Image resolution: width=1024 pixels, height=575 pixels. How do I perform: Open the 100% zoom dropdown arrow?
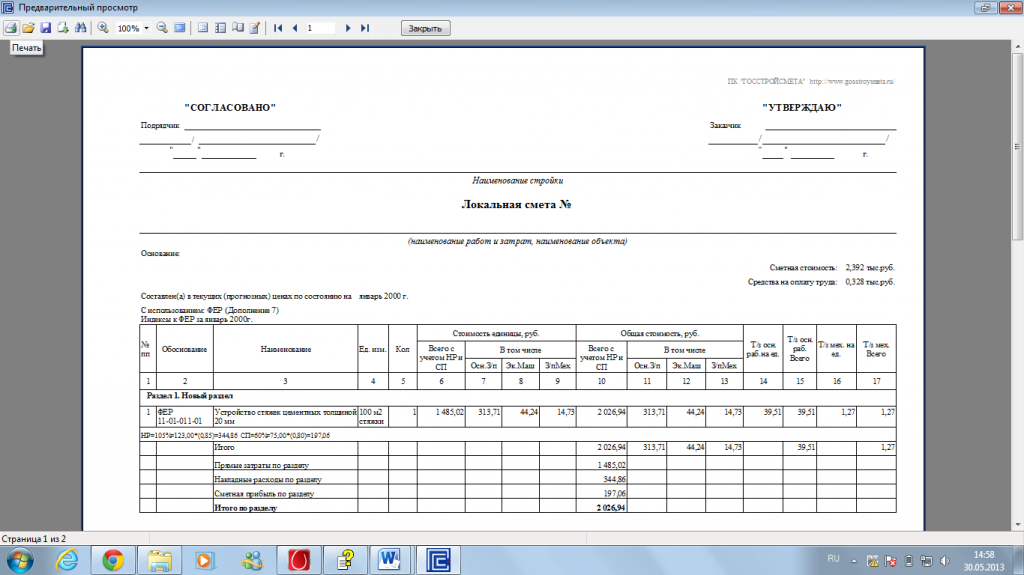(146, 28)
